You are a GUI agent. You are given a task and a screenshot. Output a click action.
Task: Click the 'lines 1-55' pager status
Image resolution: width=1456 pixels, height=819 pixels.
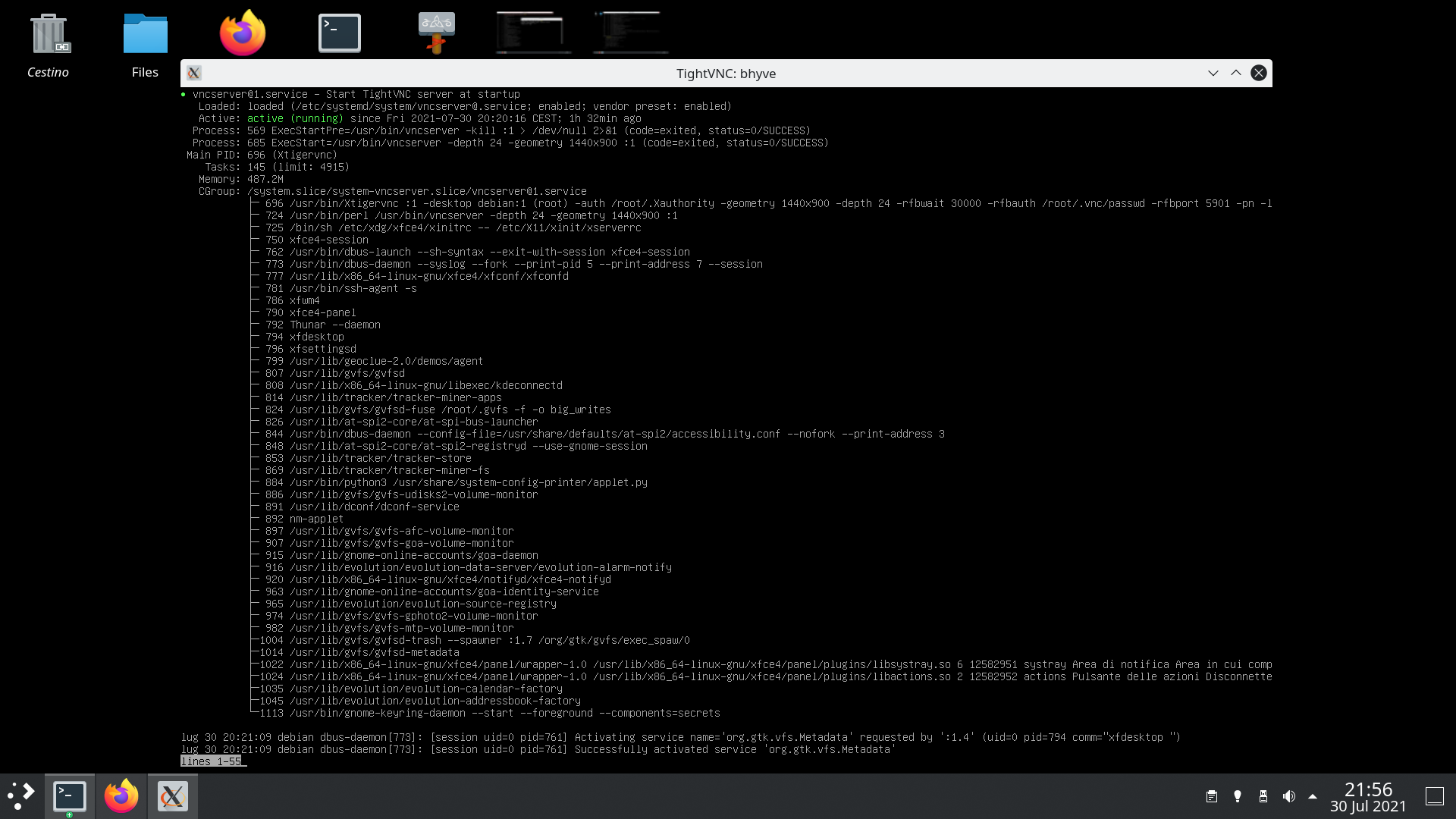[211, 761]
